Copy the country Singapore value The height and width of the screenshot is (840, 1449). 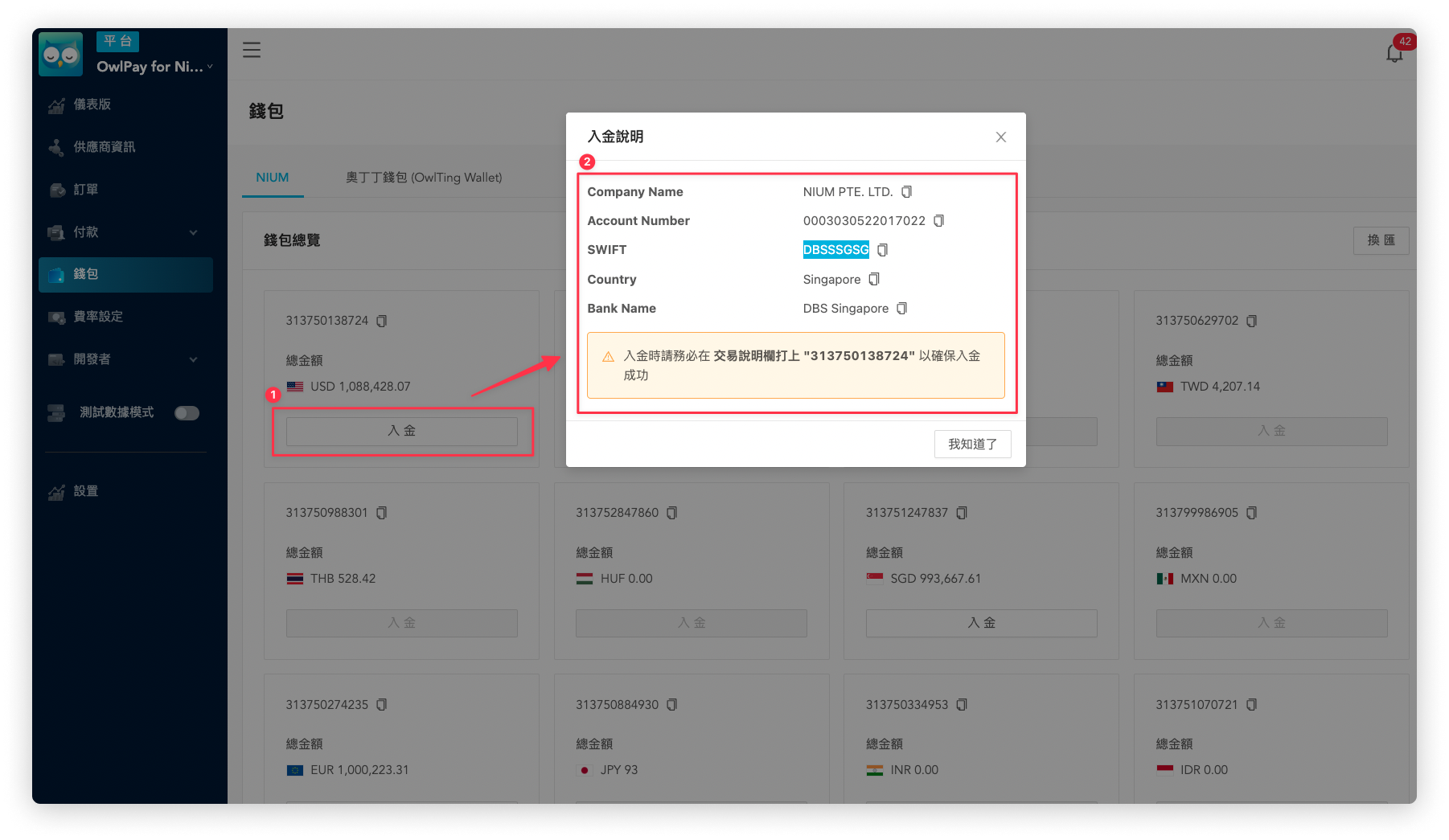tap(874, 280)
